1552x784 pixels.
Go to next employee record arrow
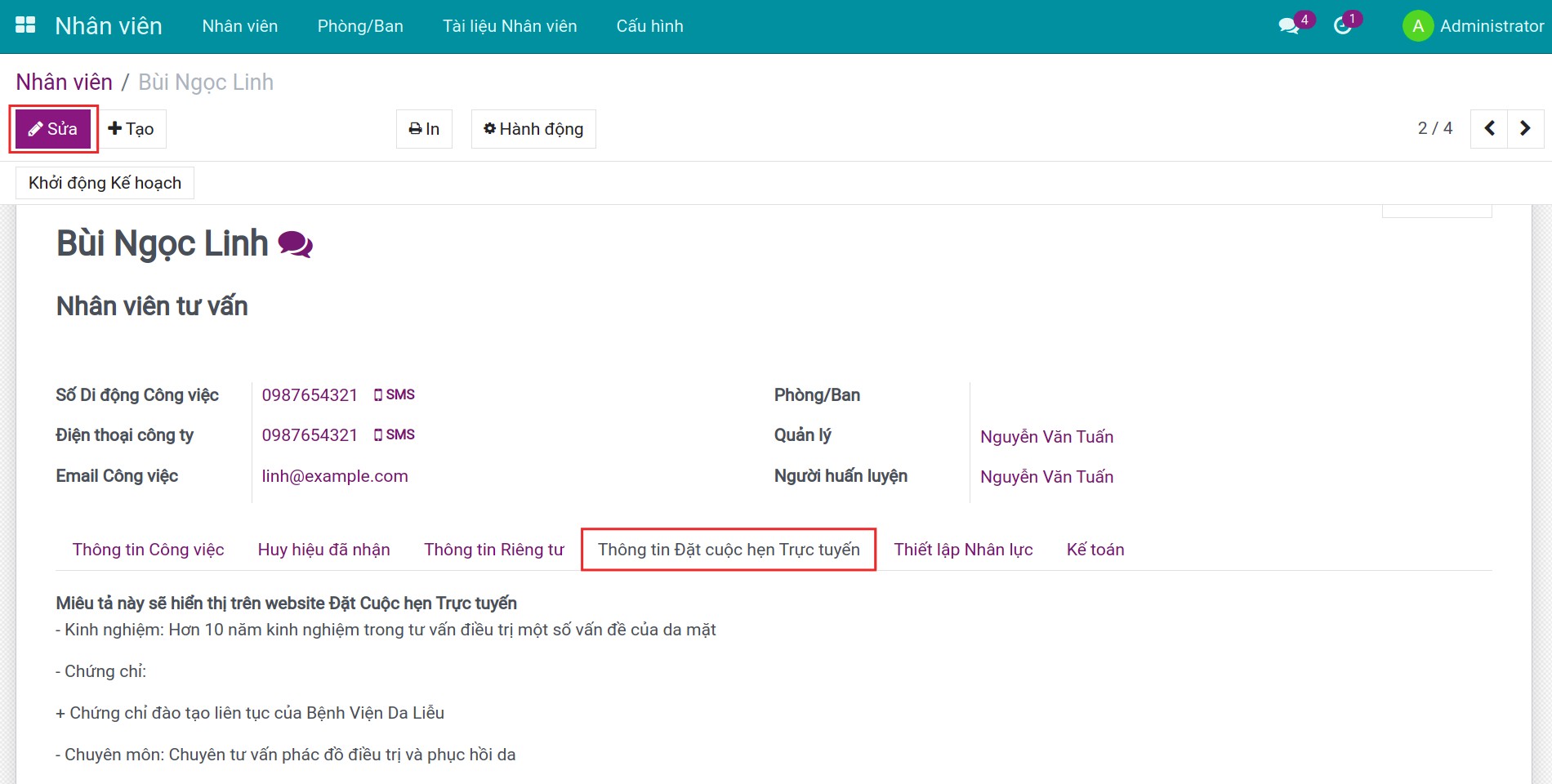tap(1525, 128)
